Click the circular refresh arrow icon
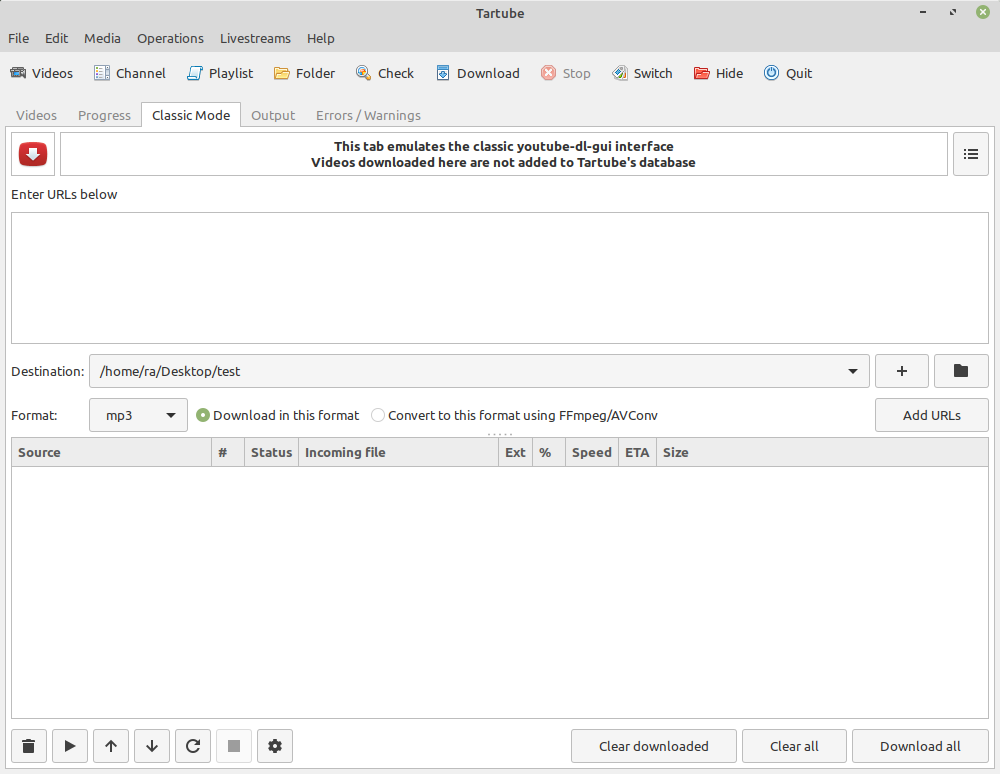 click(193, 746)
